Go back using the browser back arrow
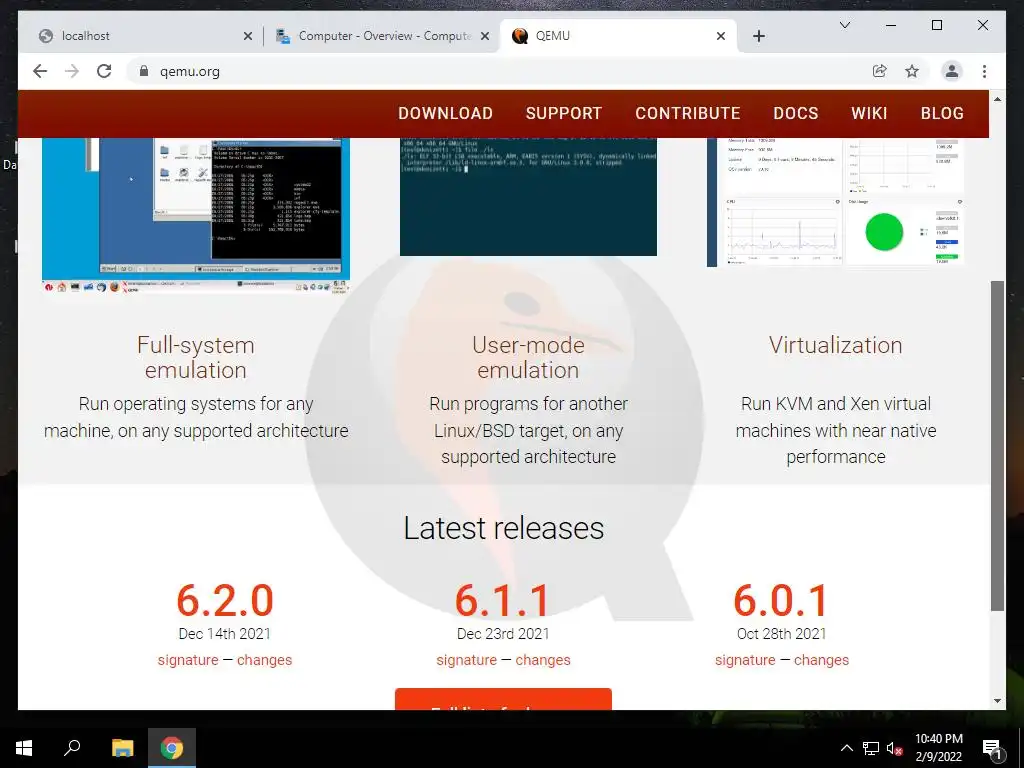1024x768 pixels. click(40, 71)
